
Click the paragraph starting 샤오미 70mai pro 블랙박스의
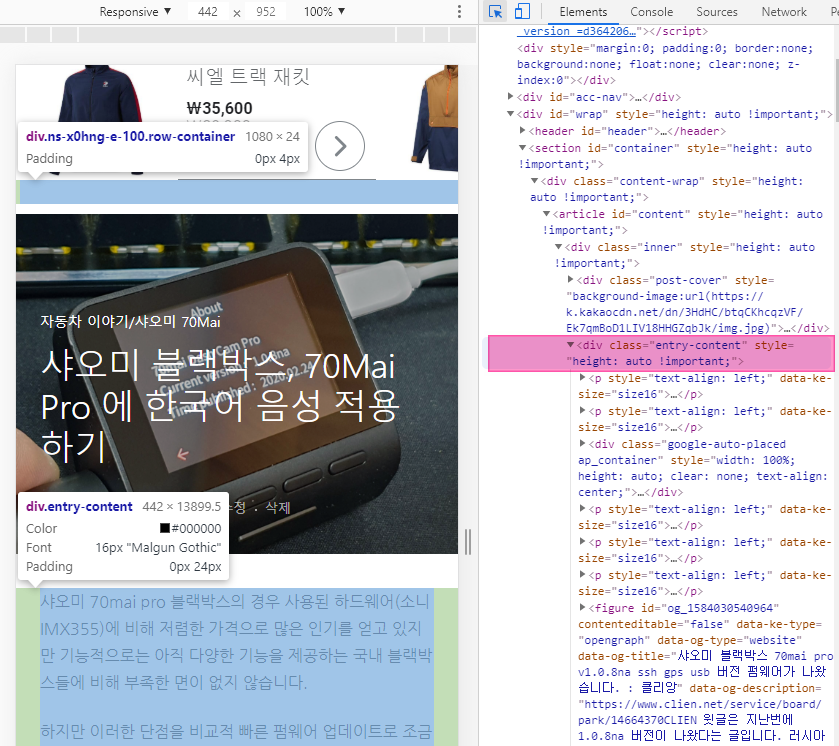coord(237,642)
